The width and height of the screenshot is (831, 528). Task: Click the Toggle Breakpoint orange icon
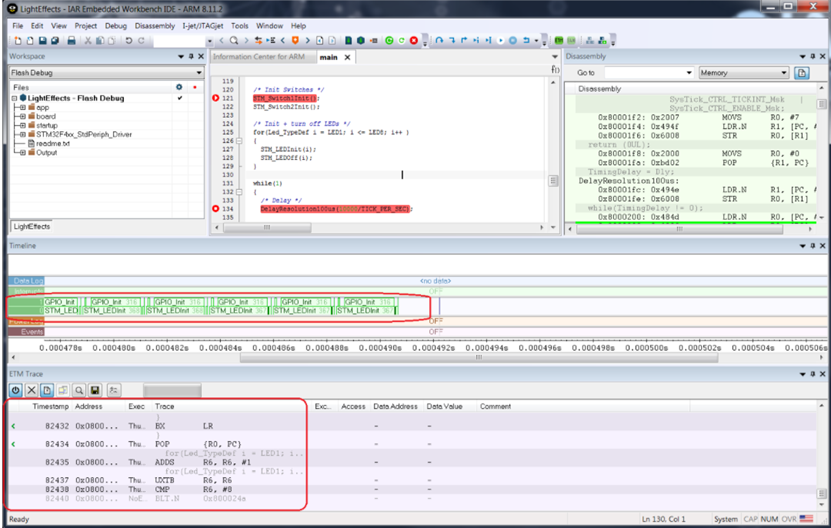tap(295, 40)
